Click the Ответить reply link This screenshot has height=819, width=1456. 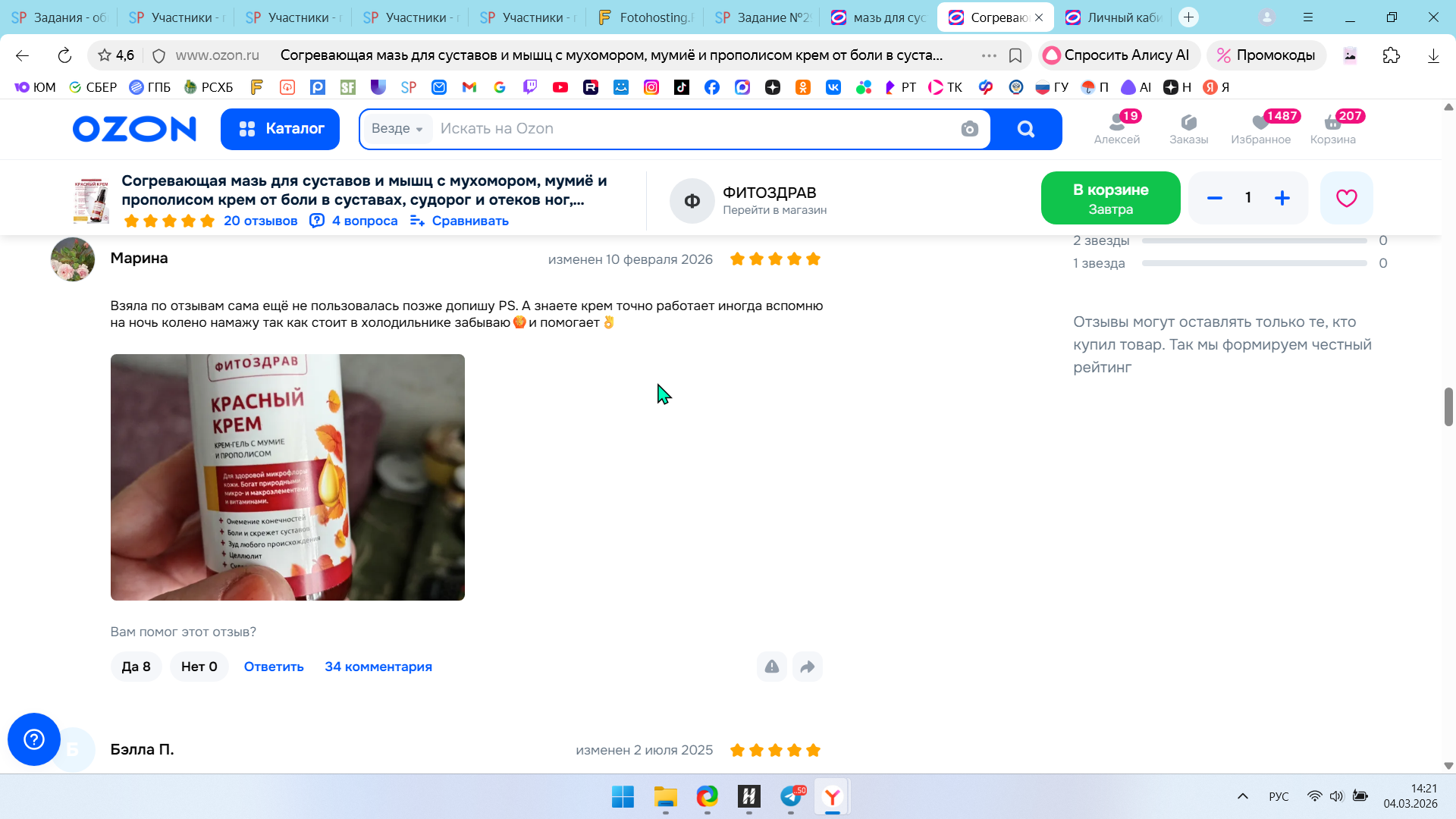[x=273, y=667]
